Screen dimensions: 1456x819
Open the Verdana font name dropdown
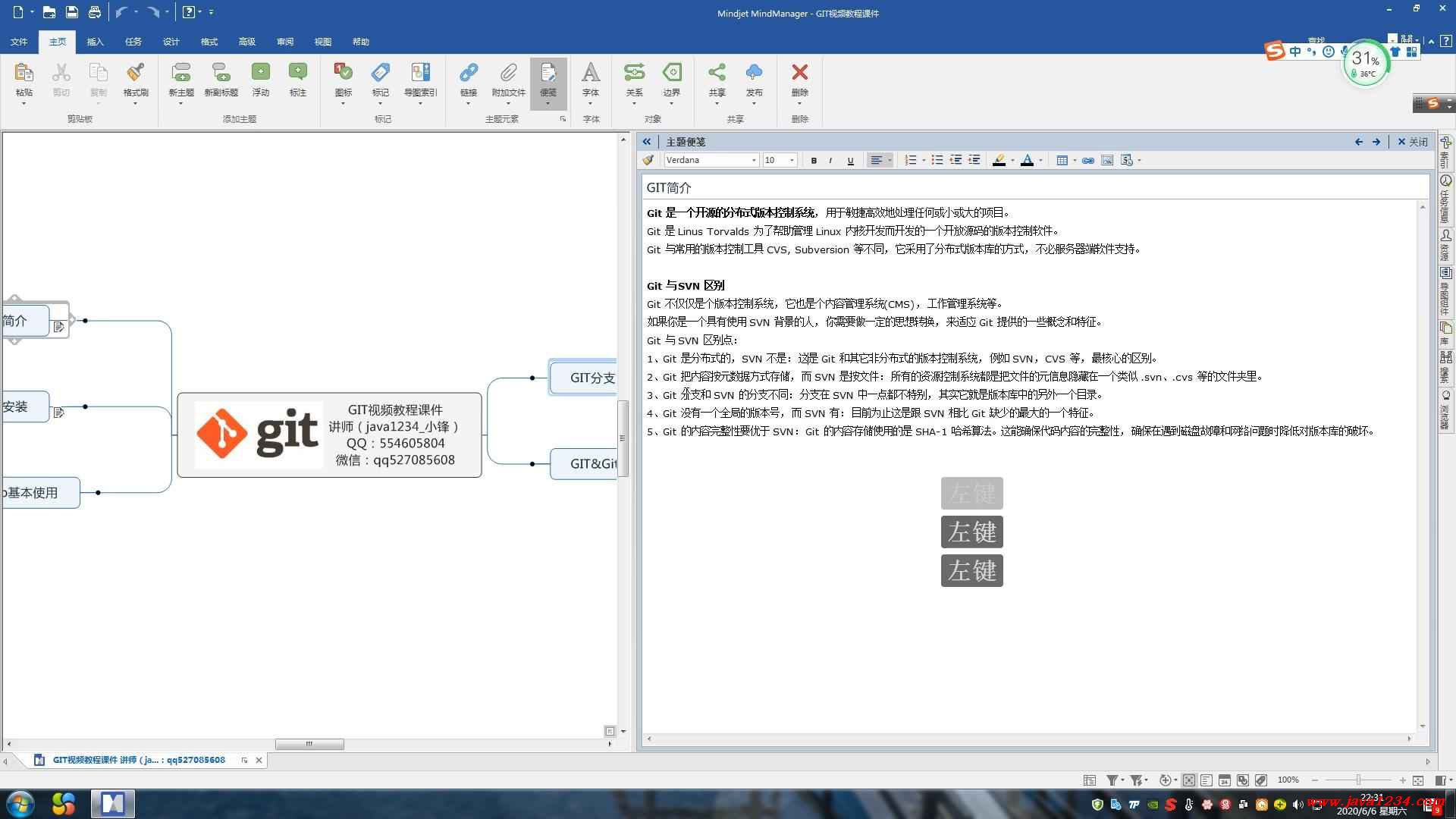pos(754,160)
